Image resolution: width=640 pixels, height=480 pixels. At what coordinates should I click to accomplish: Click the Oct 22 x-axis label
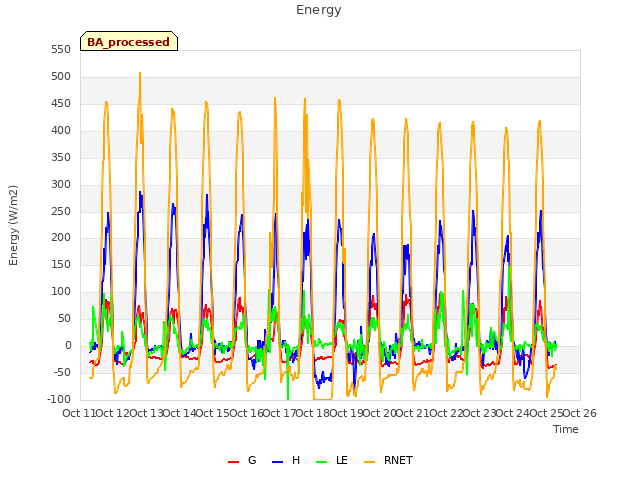coord(447,413)
